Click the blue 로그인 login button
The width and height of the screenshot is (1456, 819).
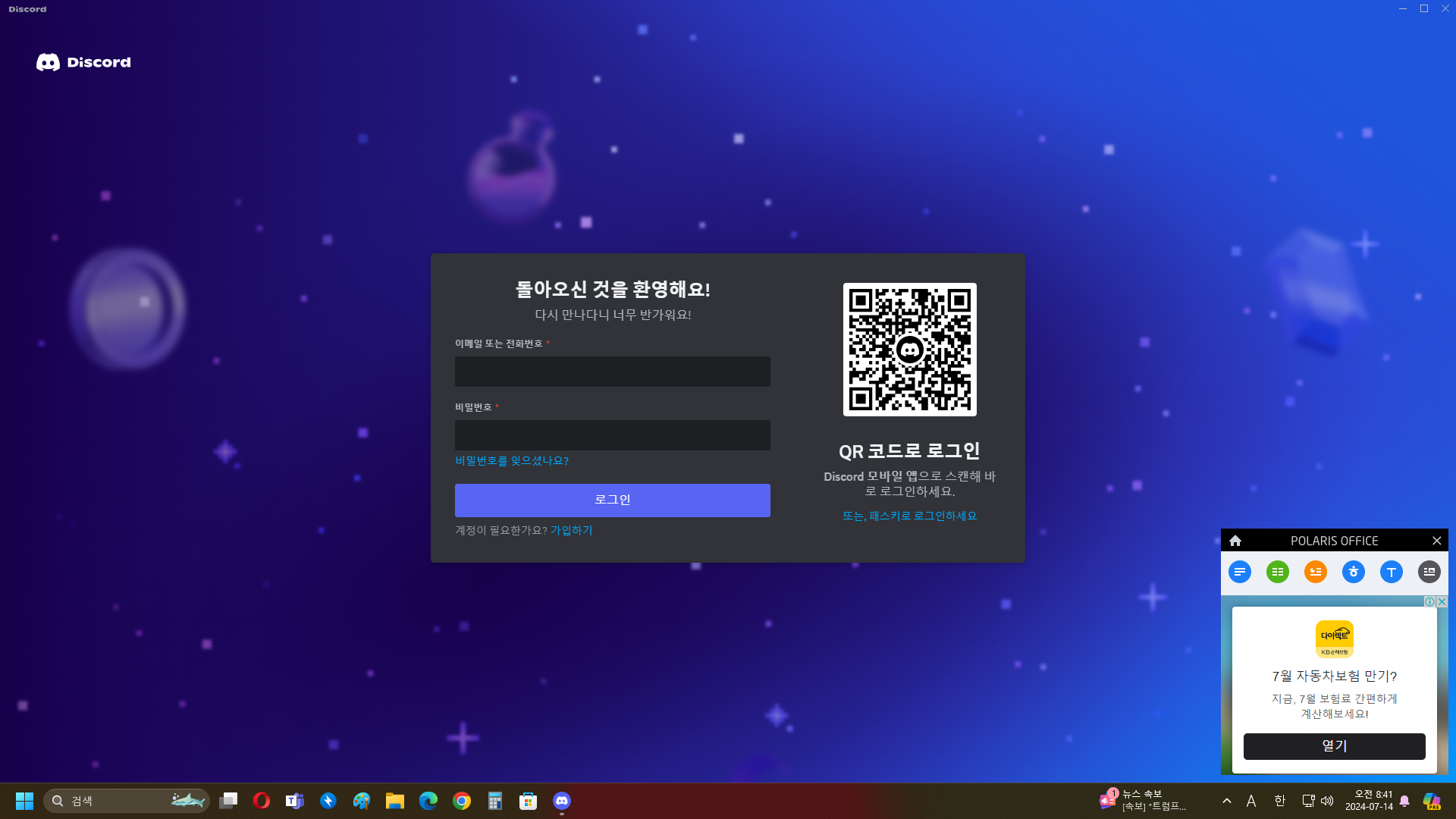[x=613, y=500]
